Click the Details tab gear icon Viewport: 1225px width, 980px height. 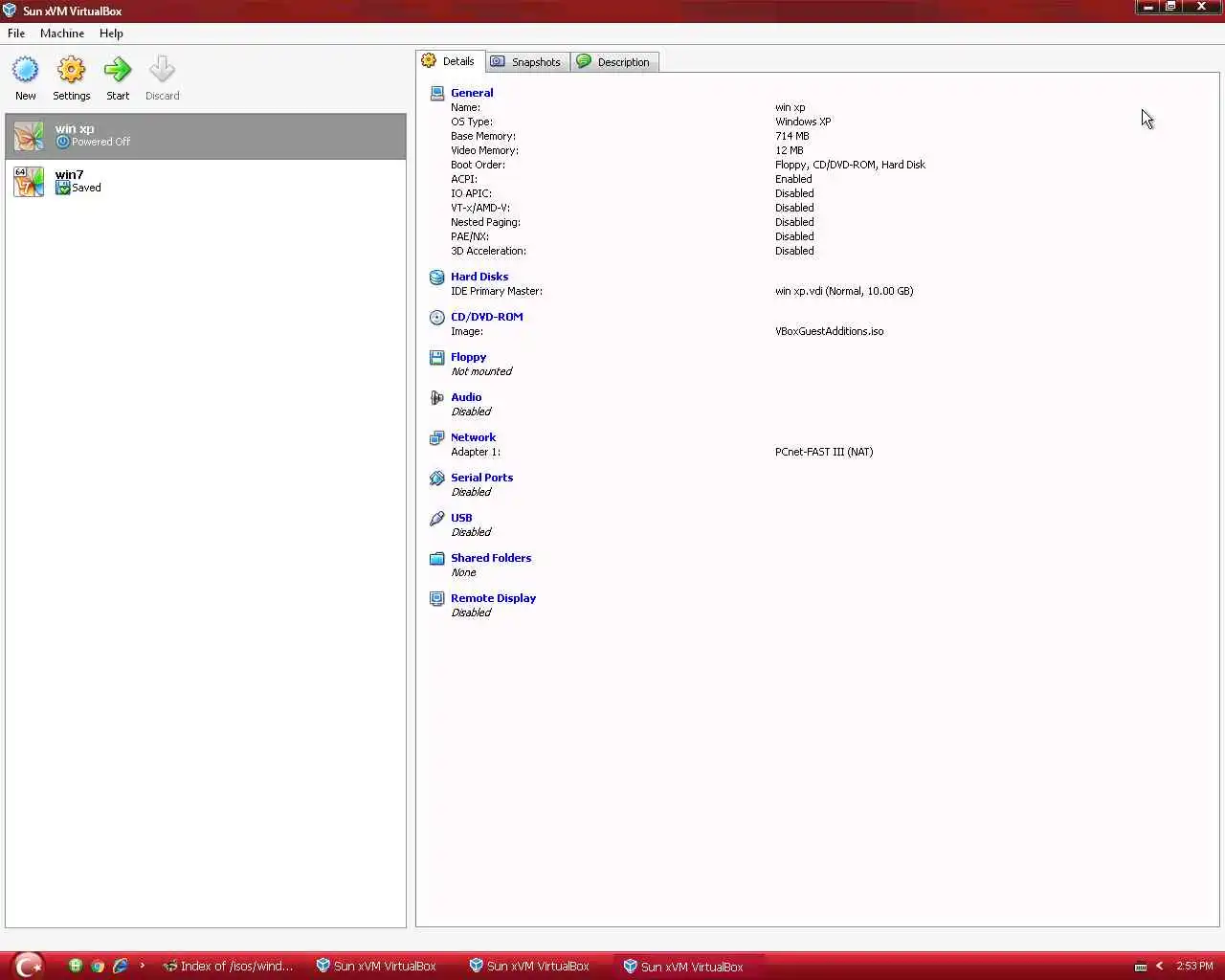click(429, 60)
